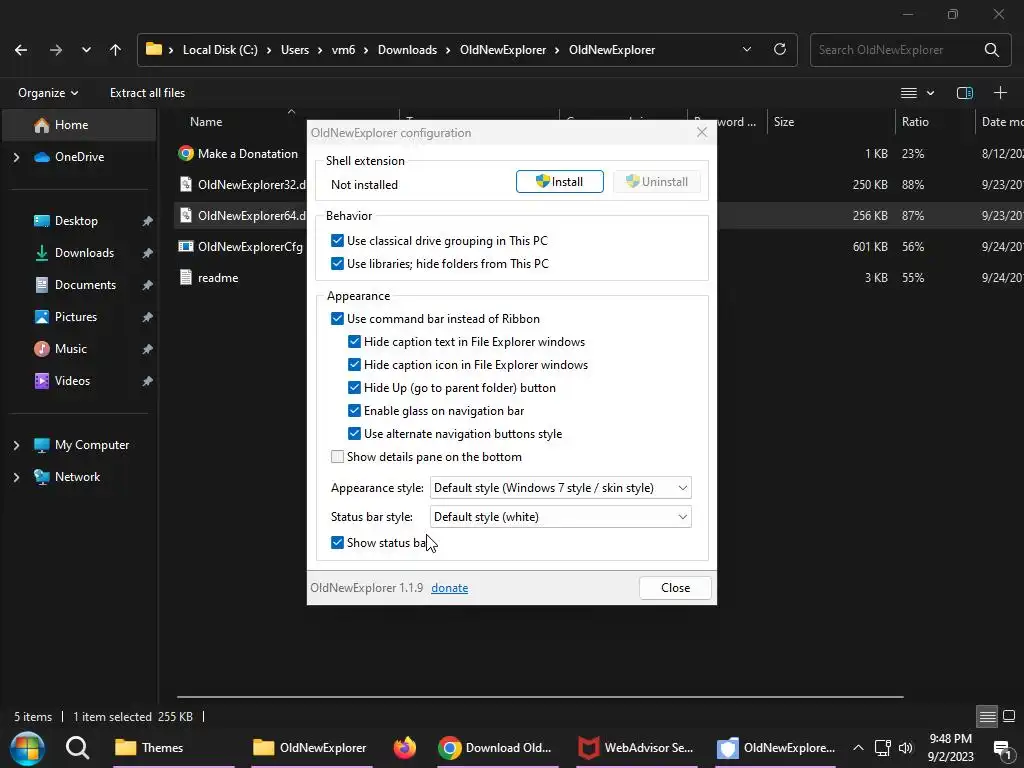Screen dimensions: 1024x768
Task: Open the Pictures folder shortcut
Action: [x=76, y=317]
